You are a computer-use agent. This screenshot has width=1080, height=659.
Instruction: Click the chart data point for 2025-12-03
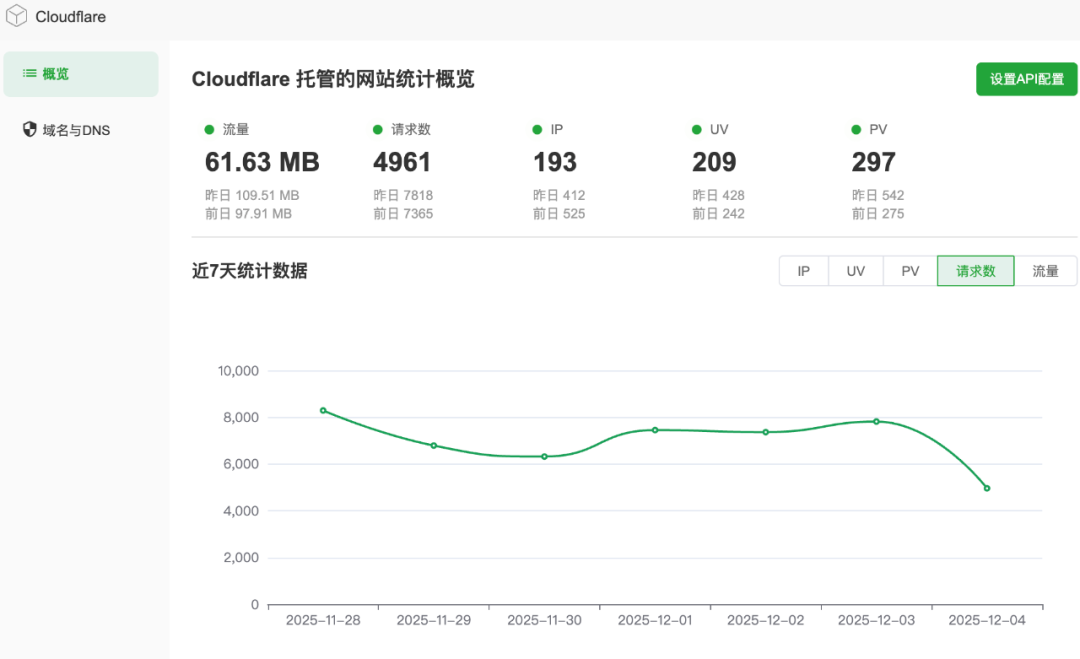point(876,421)
